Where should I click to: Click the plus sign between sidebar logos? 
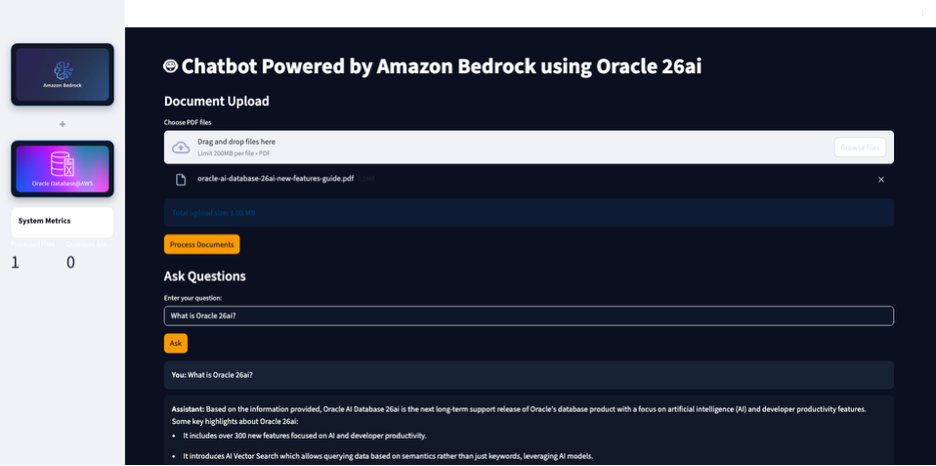pos(62,124)
